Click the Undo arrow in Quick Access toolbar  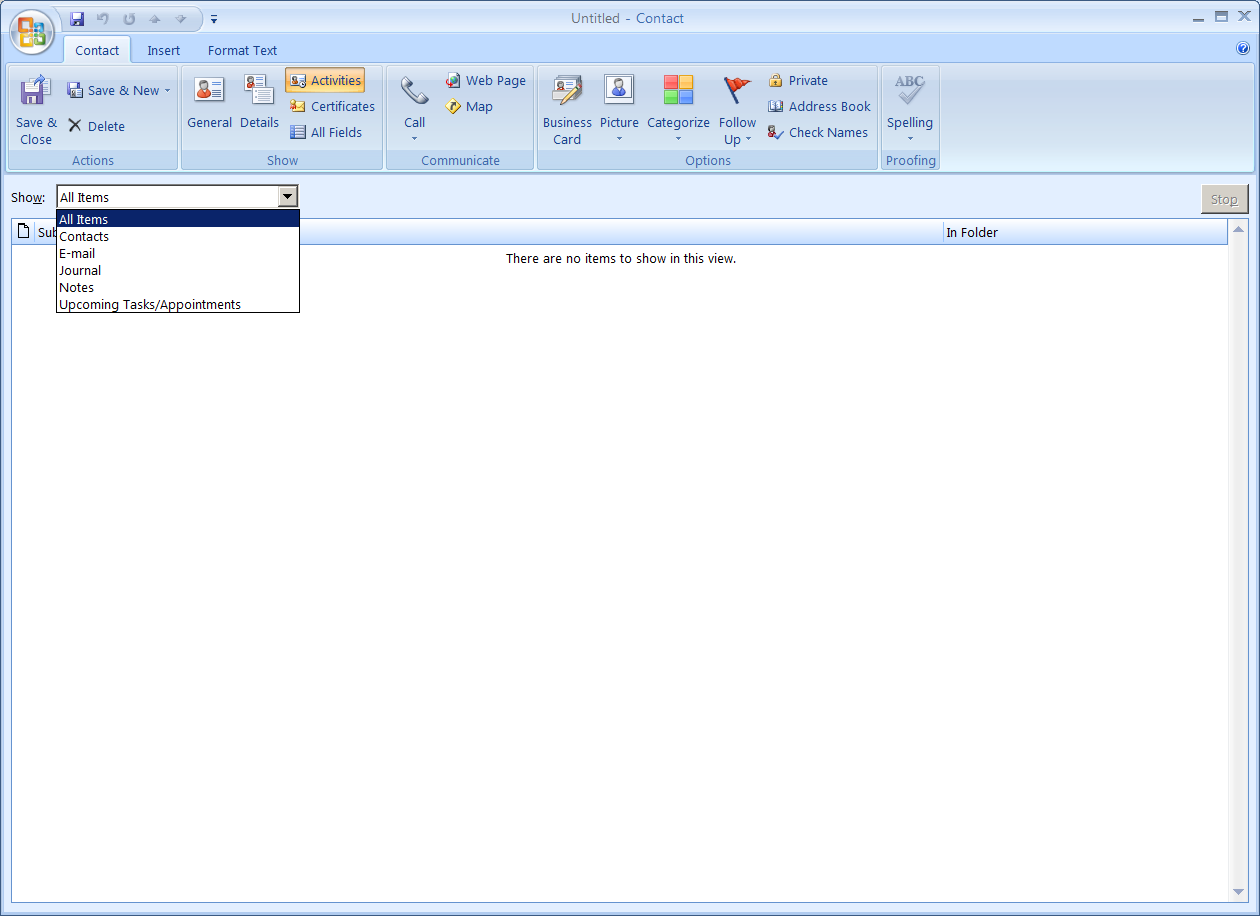point(103,19)
